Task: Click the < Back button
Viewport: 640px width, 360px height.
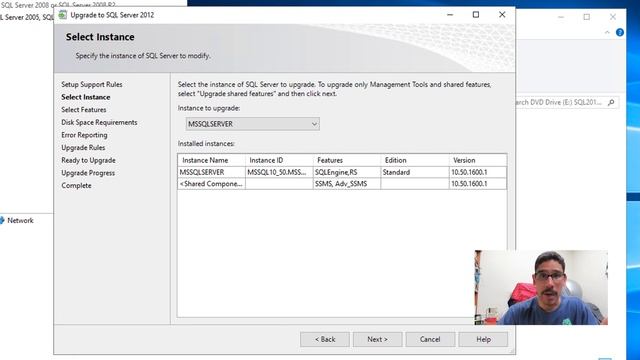Action: coord(325,339)
